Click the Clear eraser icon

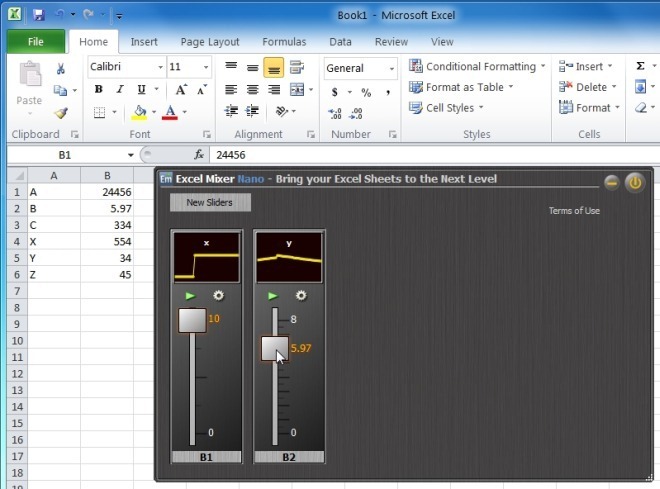(641, 108)
